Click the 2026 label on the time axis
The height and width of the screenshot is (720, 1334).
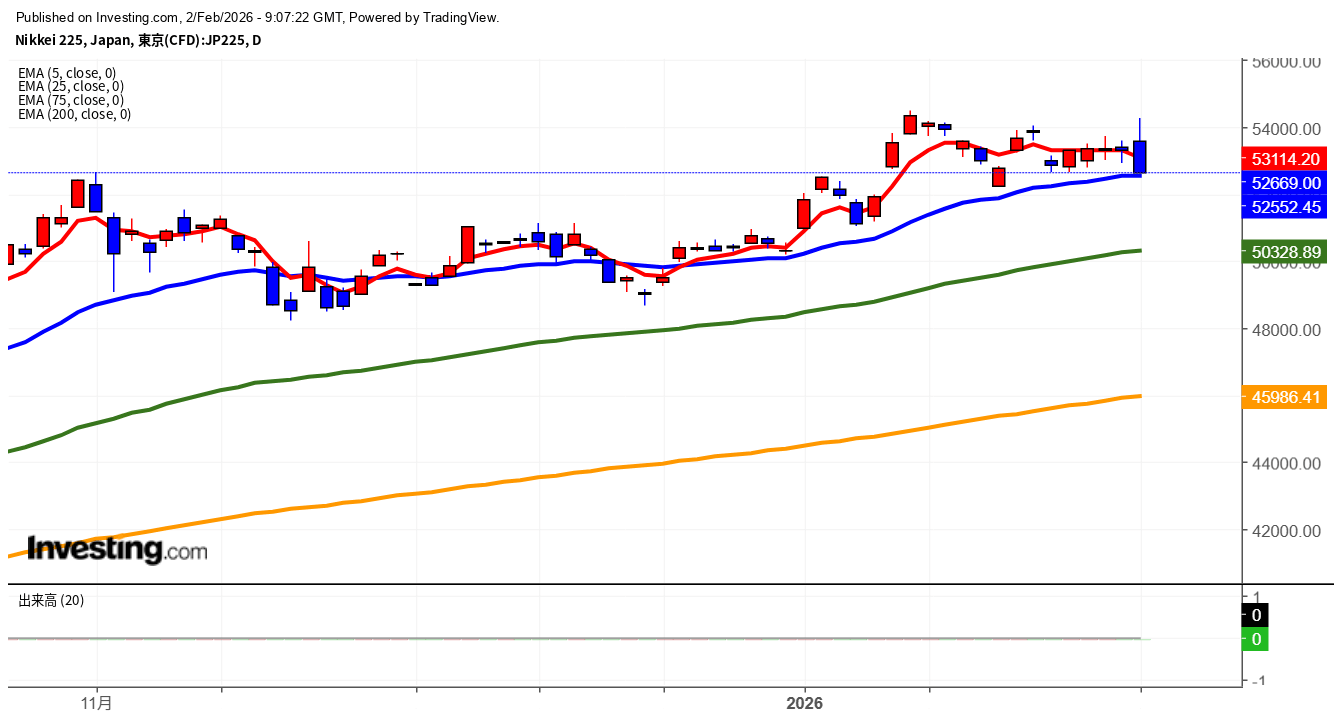point(804,703)
